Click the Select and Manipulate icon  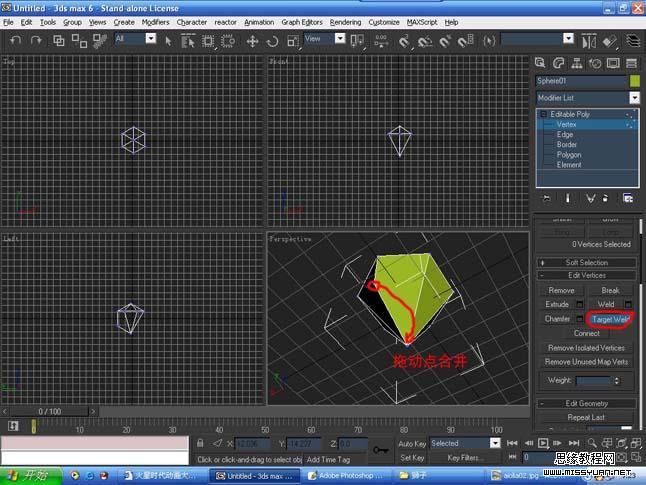coord(381,41)
